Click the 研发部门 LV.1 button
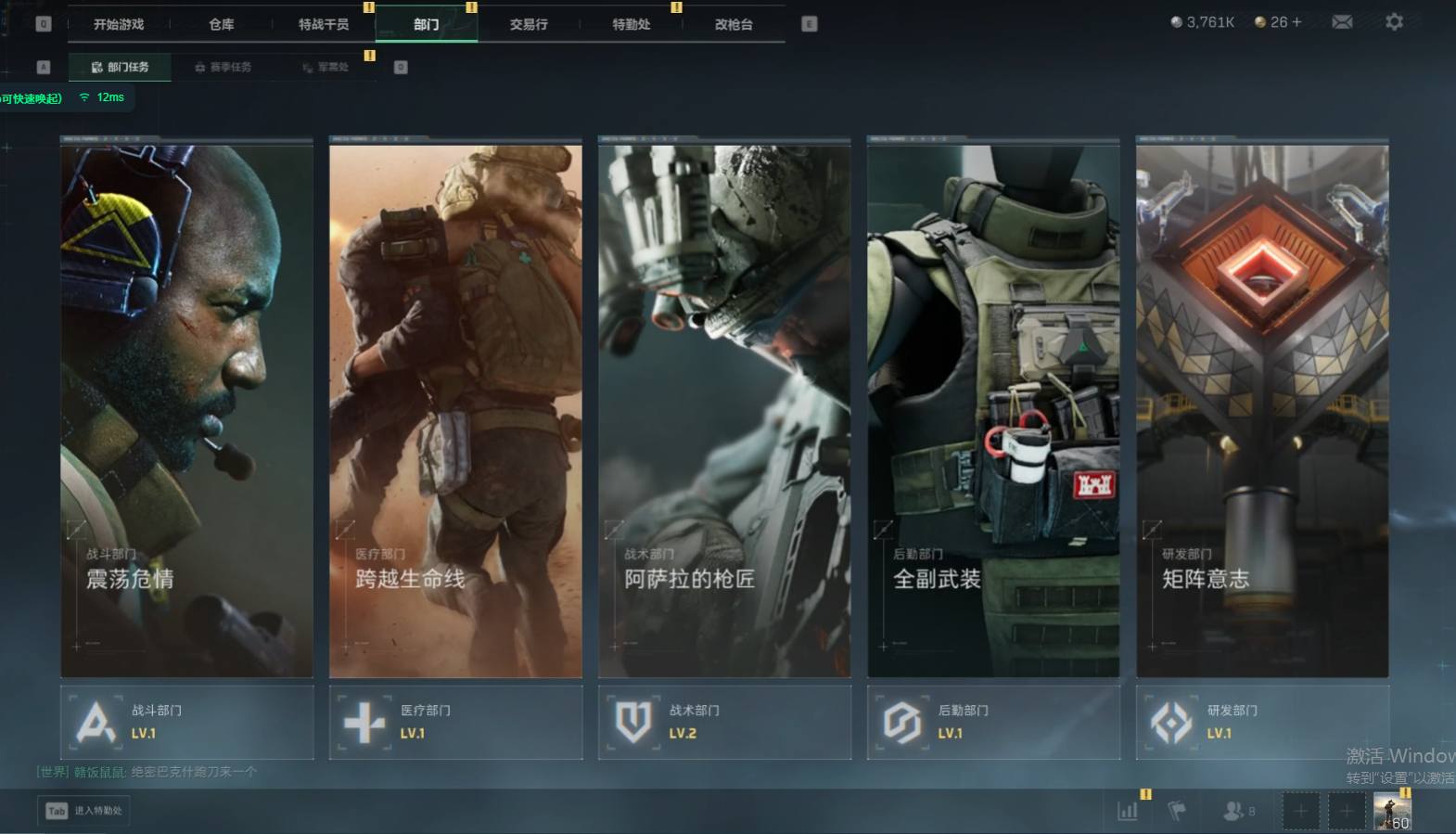This screenshot has height=834, width=1456. point(1262,722)
